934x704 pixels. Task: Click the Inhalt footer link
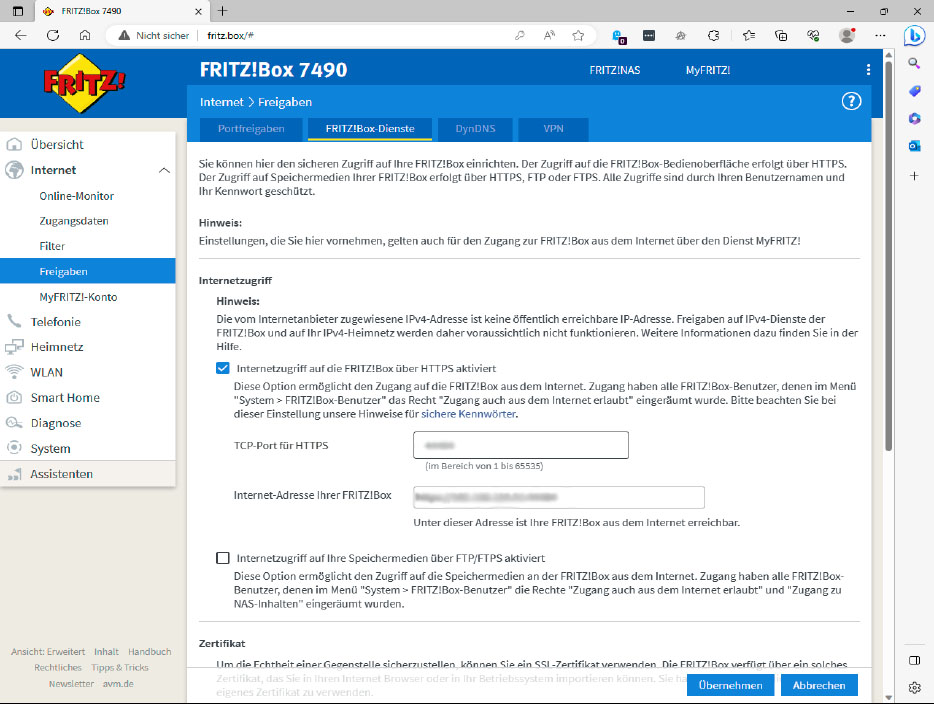(106, 652)
